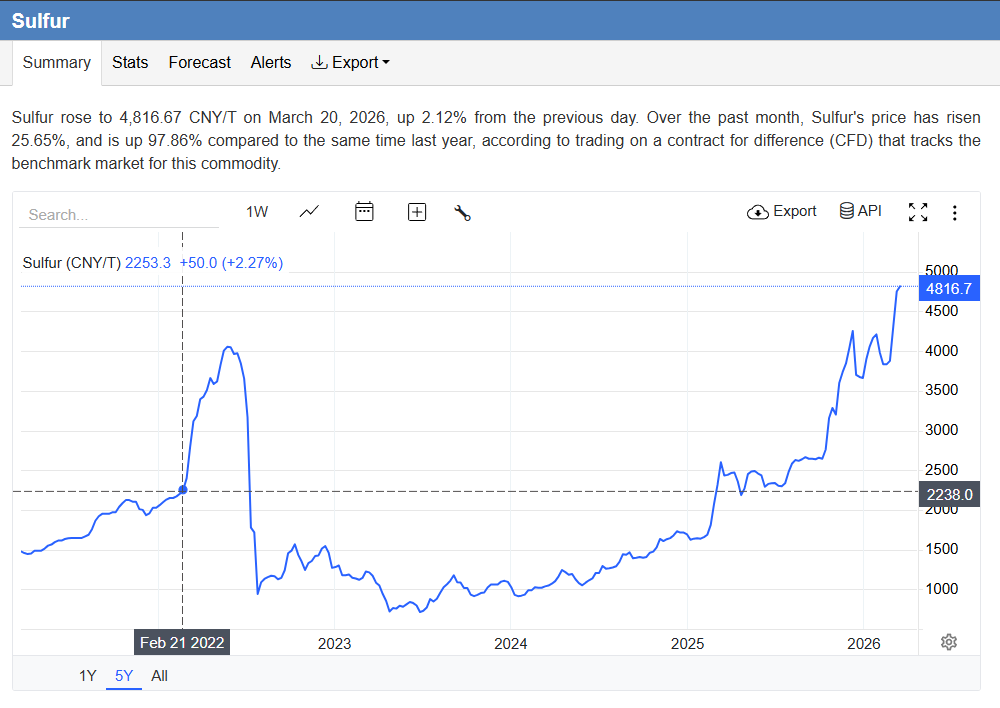
Task: Switch to the Stats tab
Action: [130, 62]
